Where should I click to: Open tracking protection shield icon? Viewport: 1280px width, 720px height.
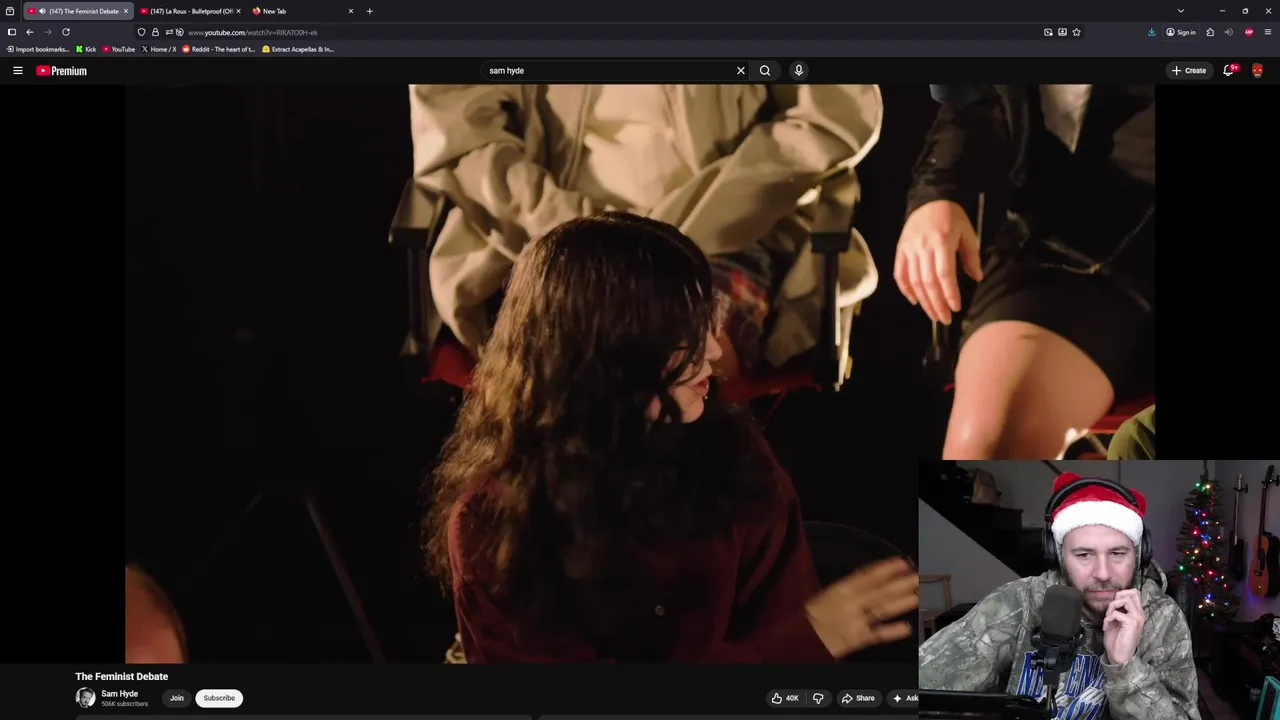(x=141, y=32)
